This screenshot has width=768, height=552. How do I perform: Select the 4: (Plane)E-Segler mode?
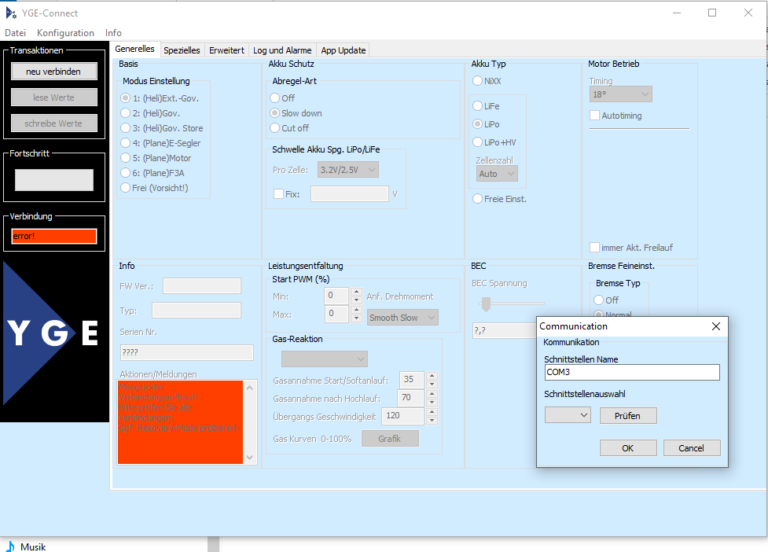(x=125, y=143)
